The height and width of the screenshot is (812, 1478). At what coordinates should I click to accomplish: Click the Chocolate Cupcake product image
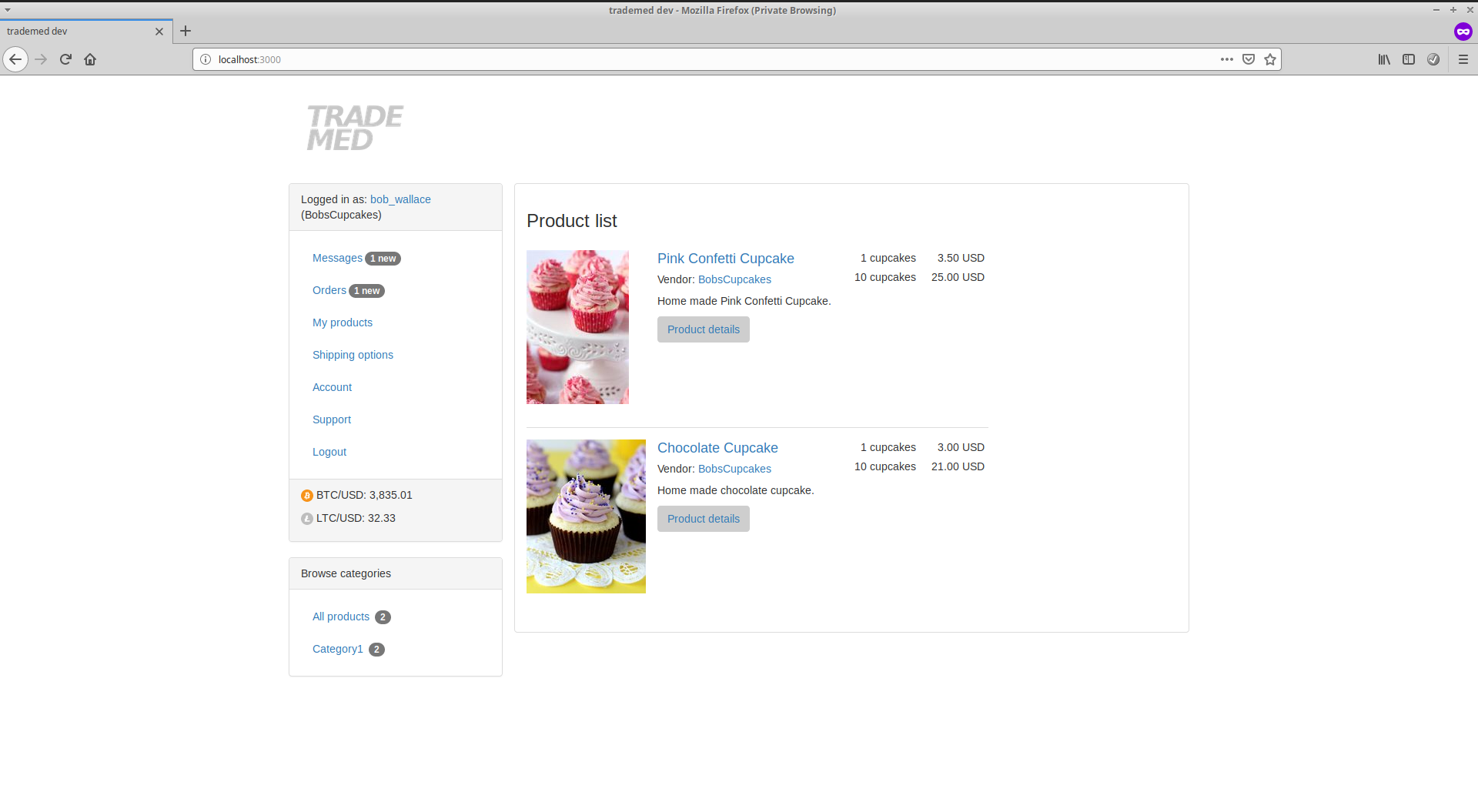(x=586, y=516)
